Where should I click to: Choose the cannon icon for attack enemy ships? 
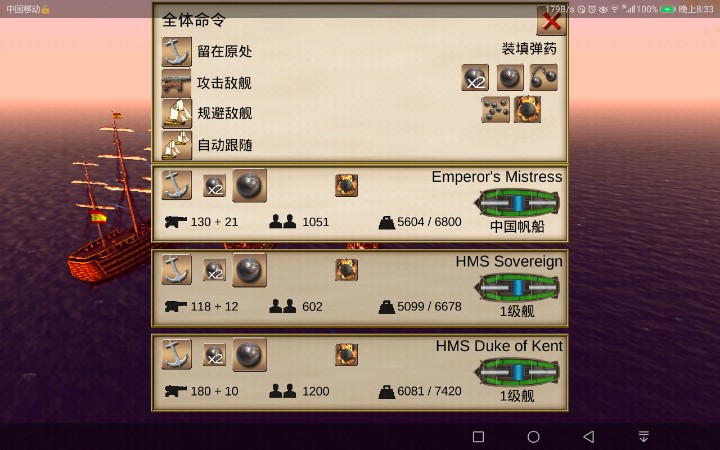(x=176, y=83)
